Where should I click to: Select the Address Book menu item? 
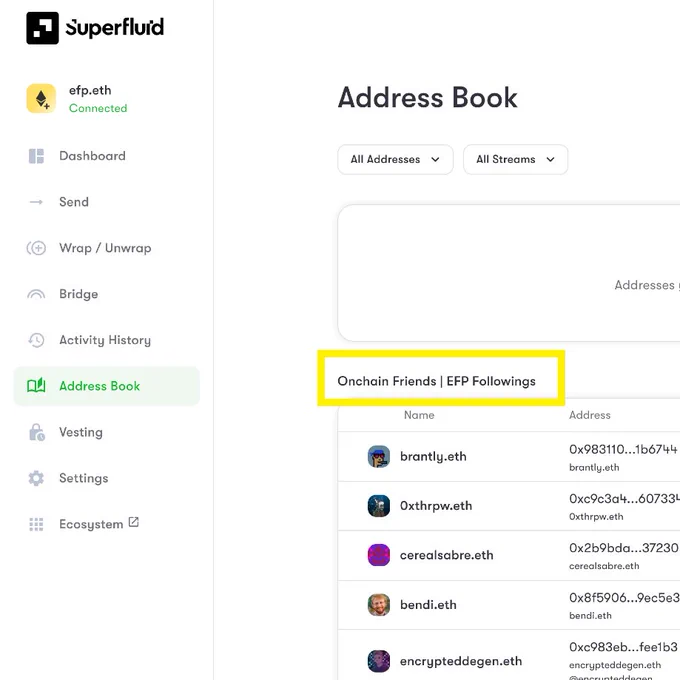pyautogui.click(x=107, y=386)
